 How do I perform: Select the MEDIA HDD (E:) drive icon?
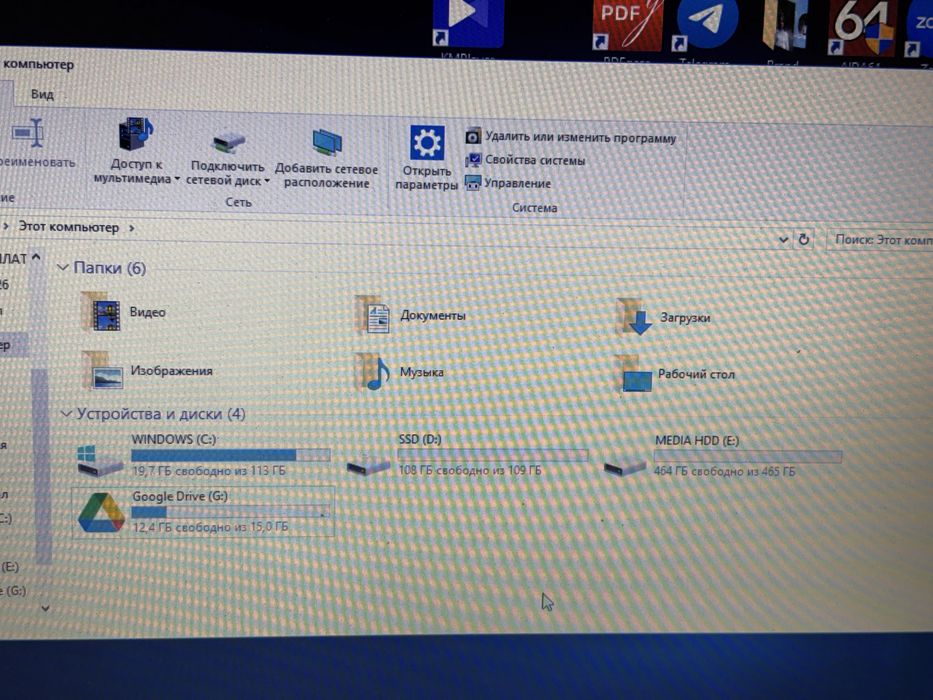[x=625, y=465]
